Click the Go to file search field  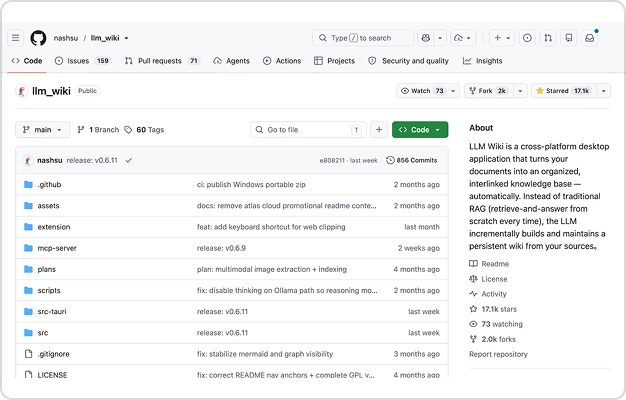(x=309, y=130)
